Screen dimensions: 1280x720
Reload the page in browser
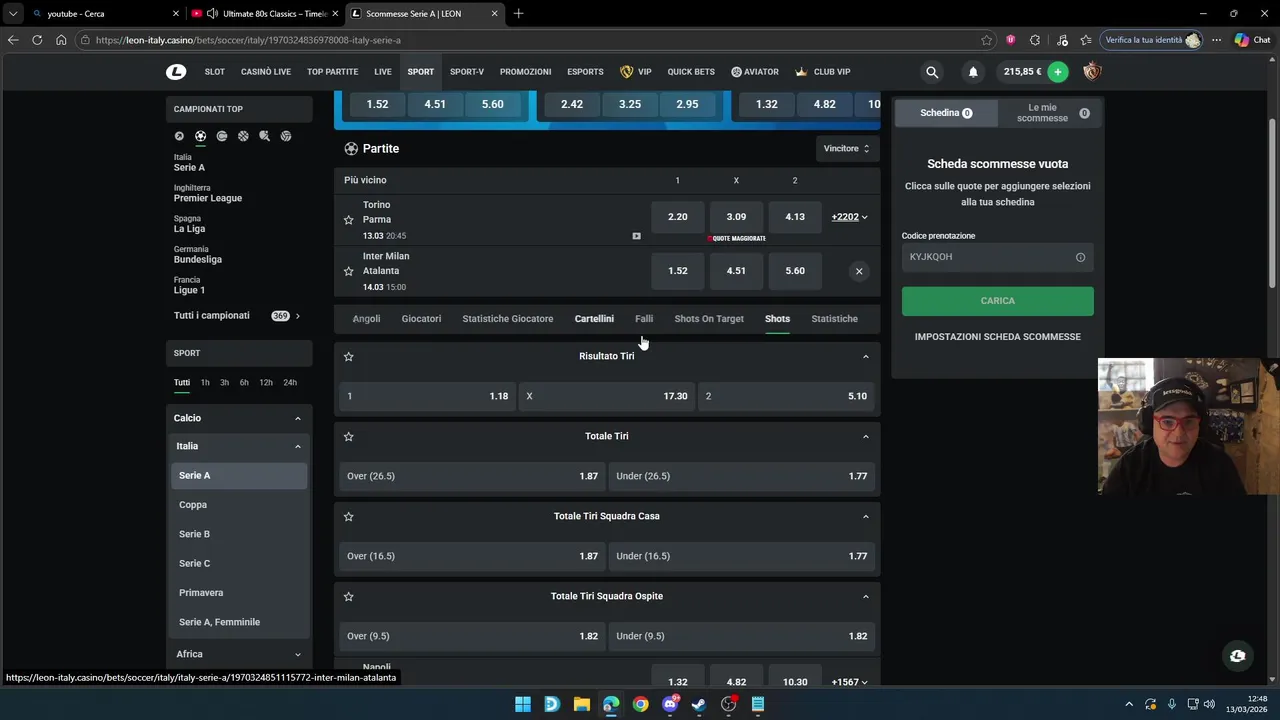coord(37,40)
